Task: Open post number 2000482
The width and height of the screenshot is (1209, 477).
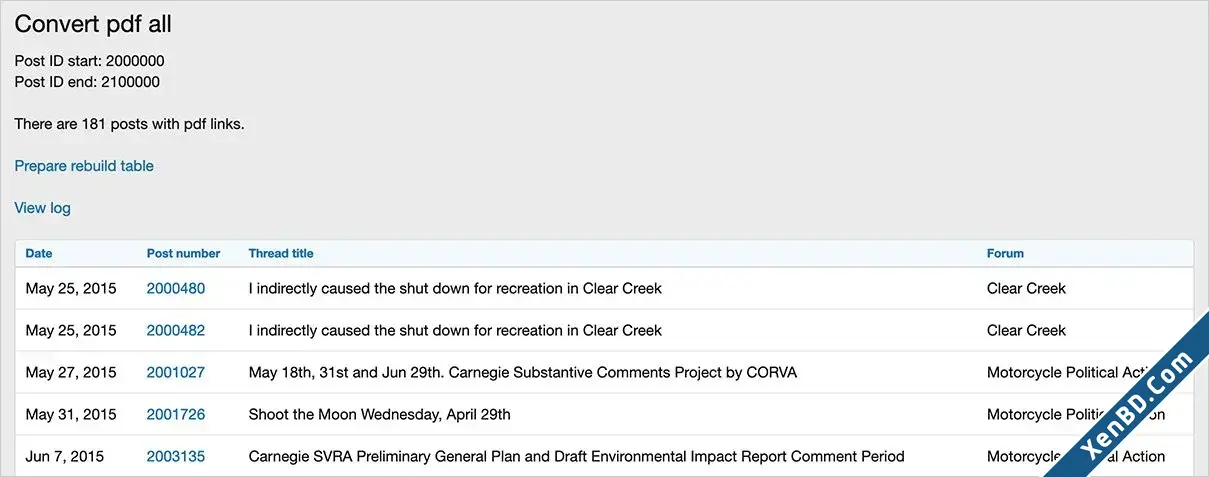Action: click(176, 330)
